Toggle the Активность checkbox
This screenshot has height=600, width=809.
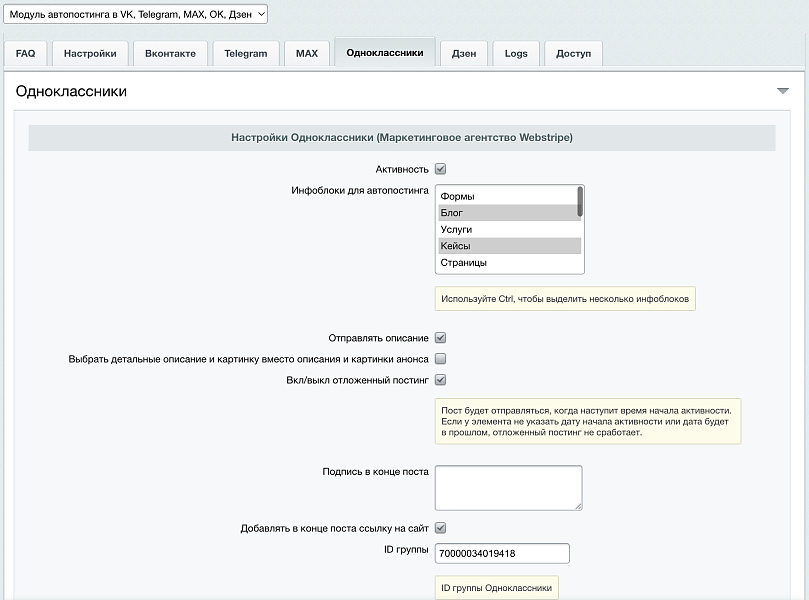[441, 169]
